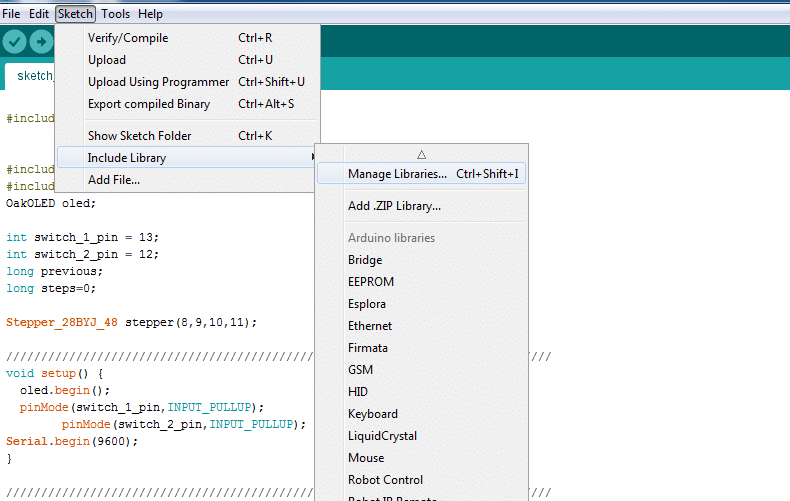Open the File menu
The image size is (790, 501).
(x=11, y=14)
